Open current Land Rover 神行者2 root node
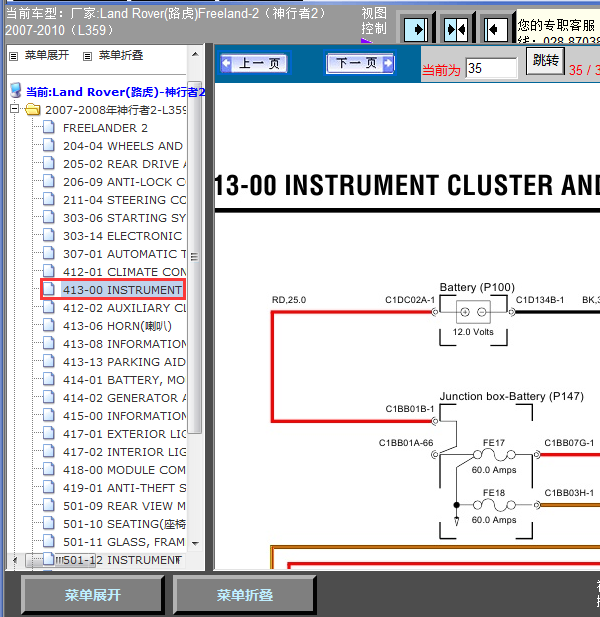600x617 pixels. [115, 92]
